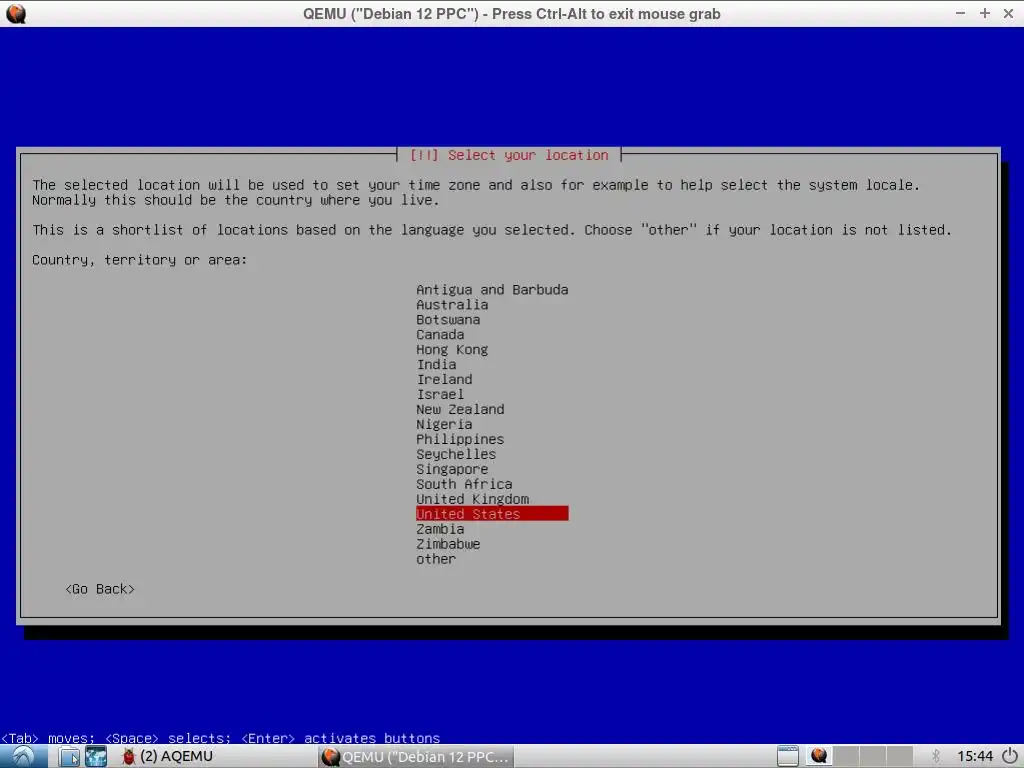Select Australia in the country list

click(452, 304)
